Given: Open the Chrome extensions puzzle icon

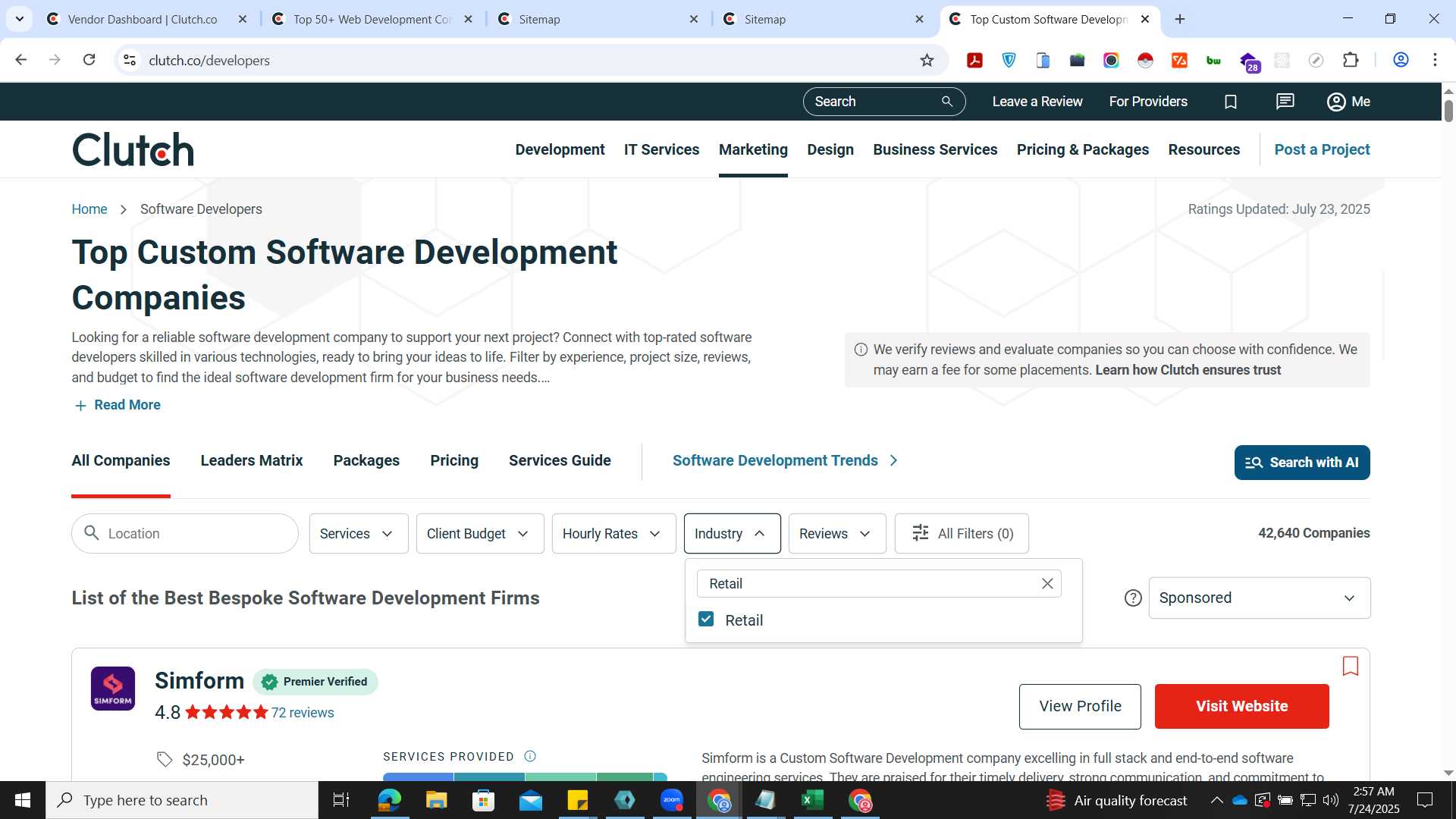Looking at the screenshot, I should (1351, 60).
